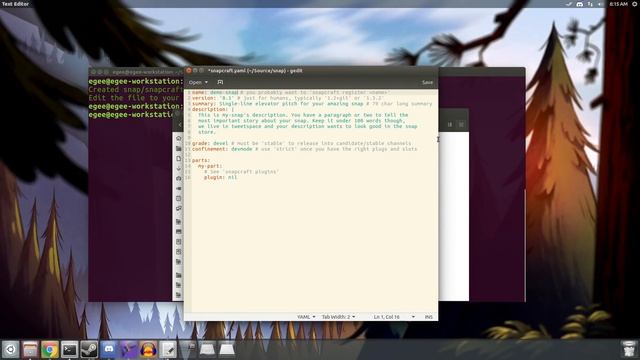The width and height of the screenshot is (640, 360).
Task: Open Google Chrome from the dock
Action: 50,349
